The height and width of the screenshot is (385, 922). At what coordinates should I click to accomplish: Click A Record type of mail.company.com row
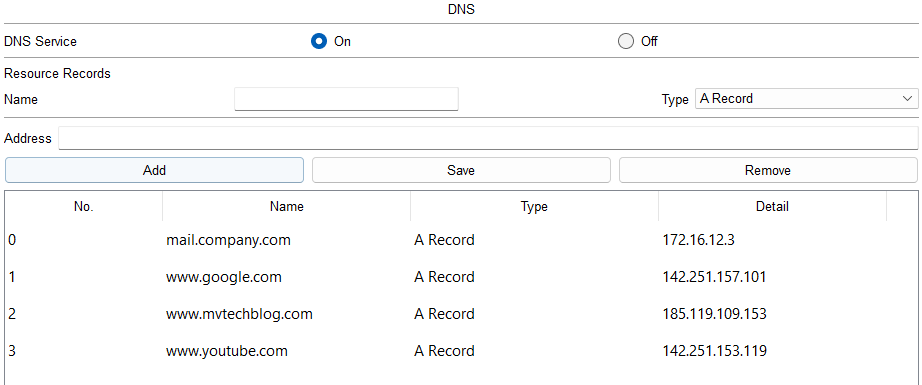click(x=444, y=240)
